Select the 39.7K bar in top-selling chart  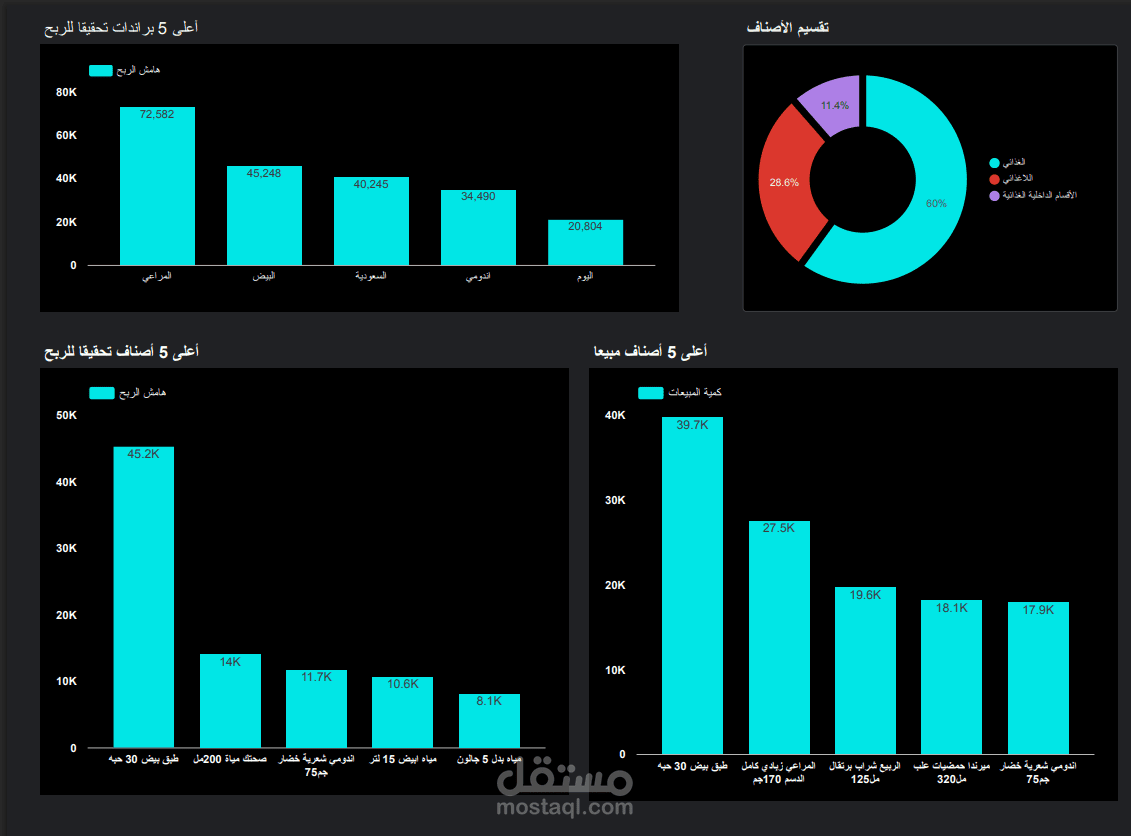point(692,586)
